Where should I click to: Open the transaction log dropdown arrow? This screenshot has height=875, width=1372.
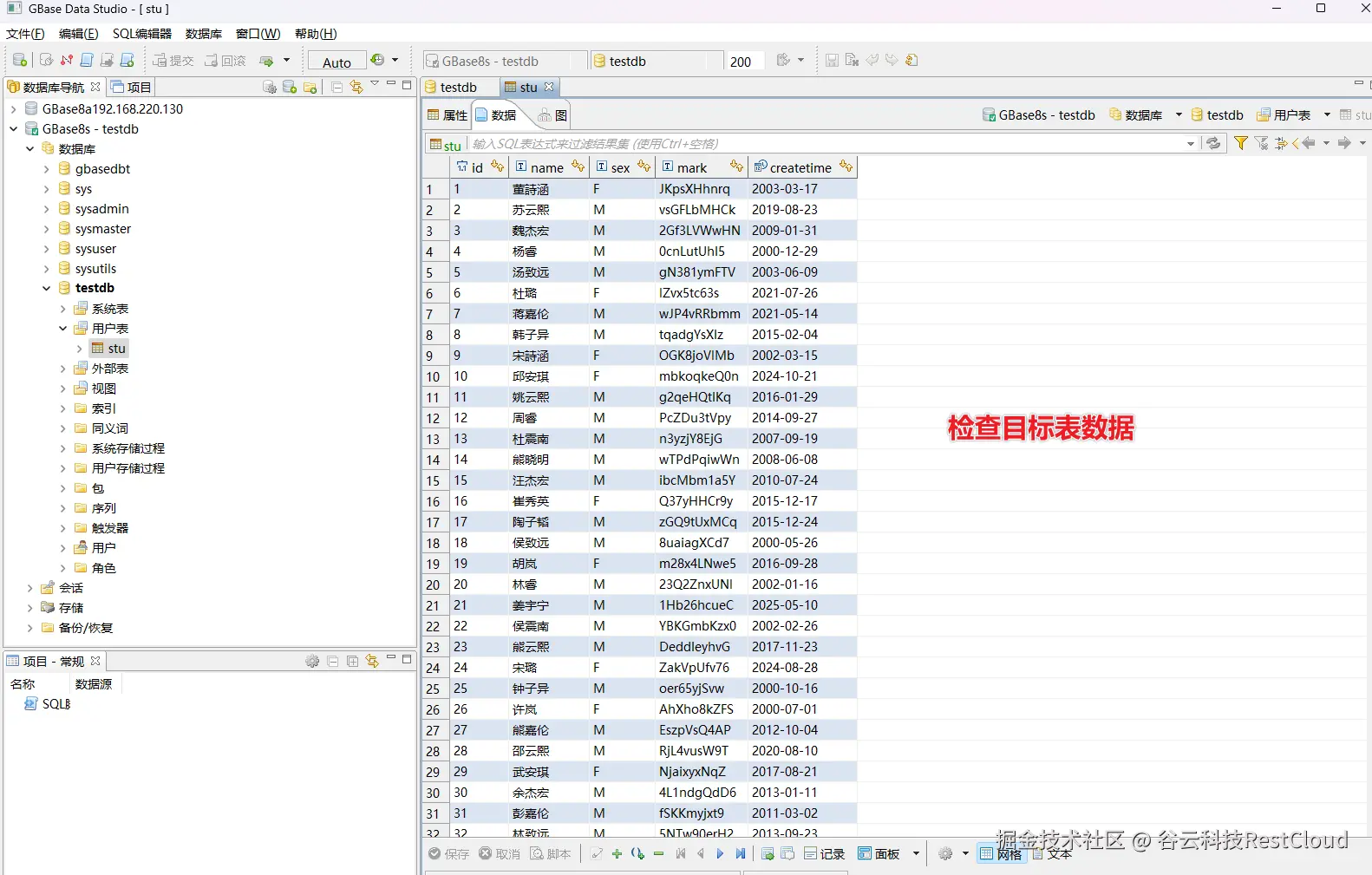coord(395,60)
